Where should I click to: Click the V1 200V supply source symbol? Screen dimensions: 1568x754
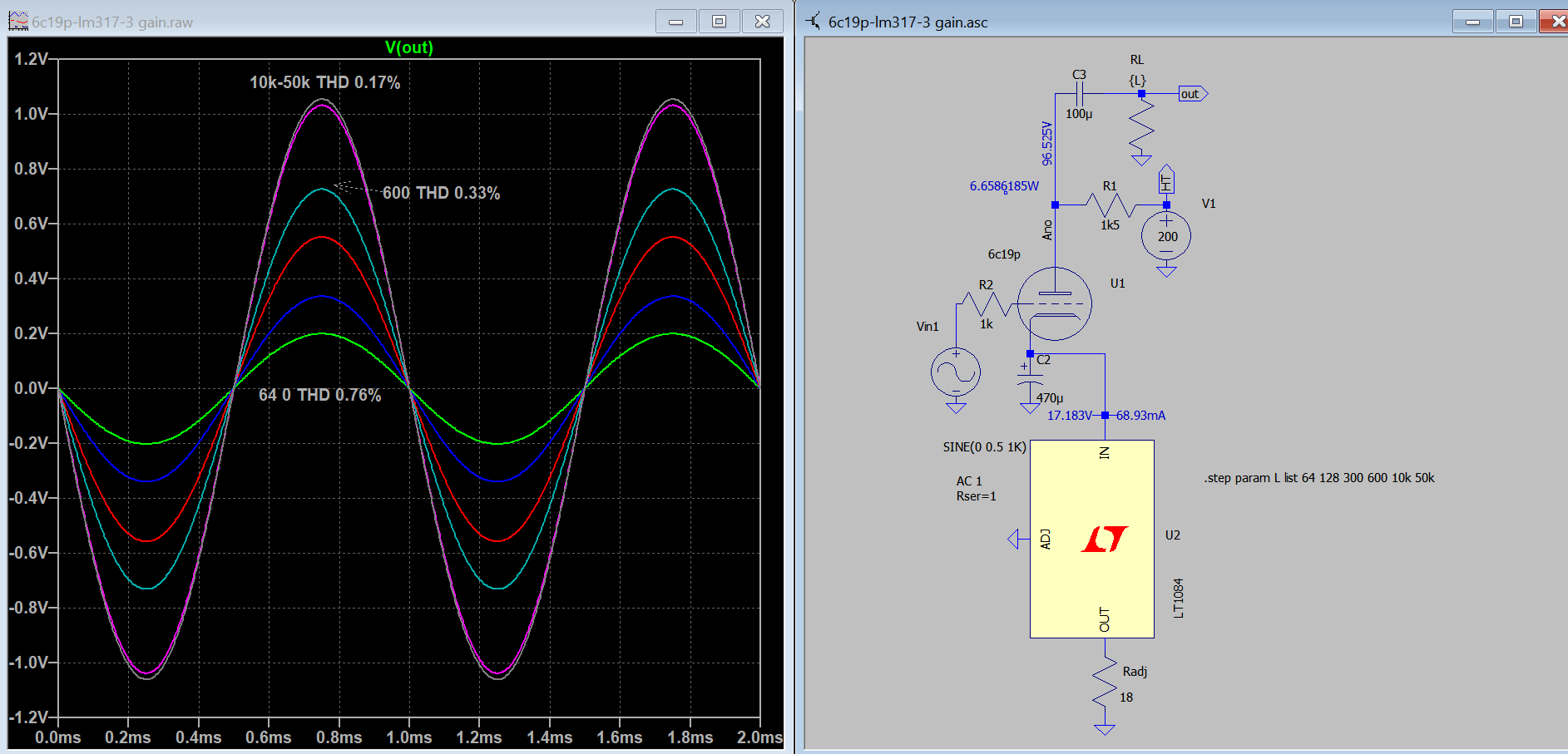(1166, 237)
